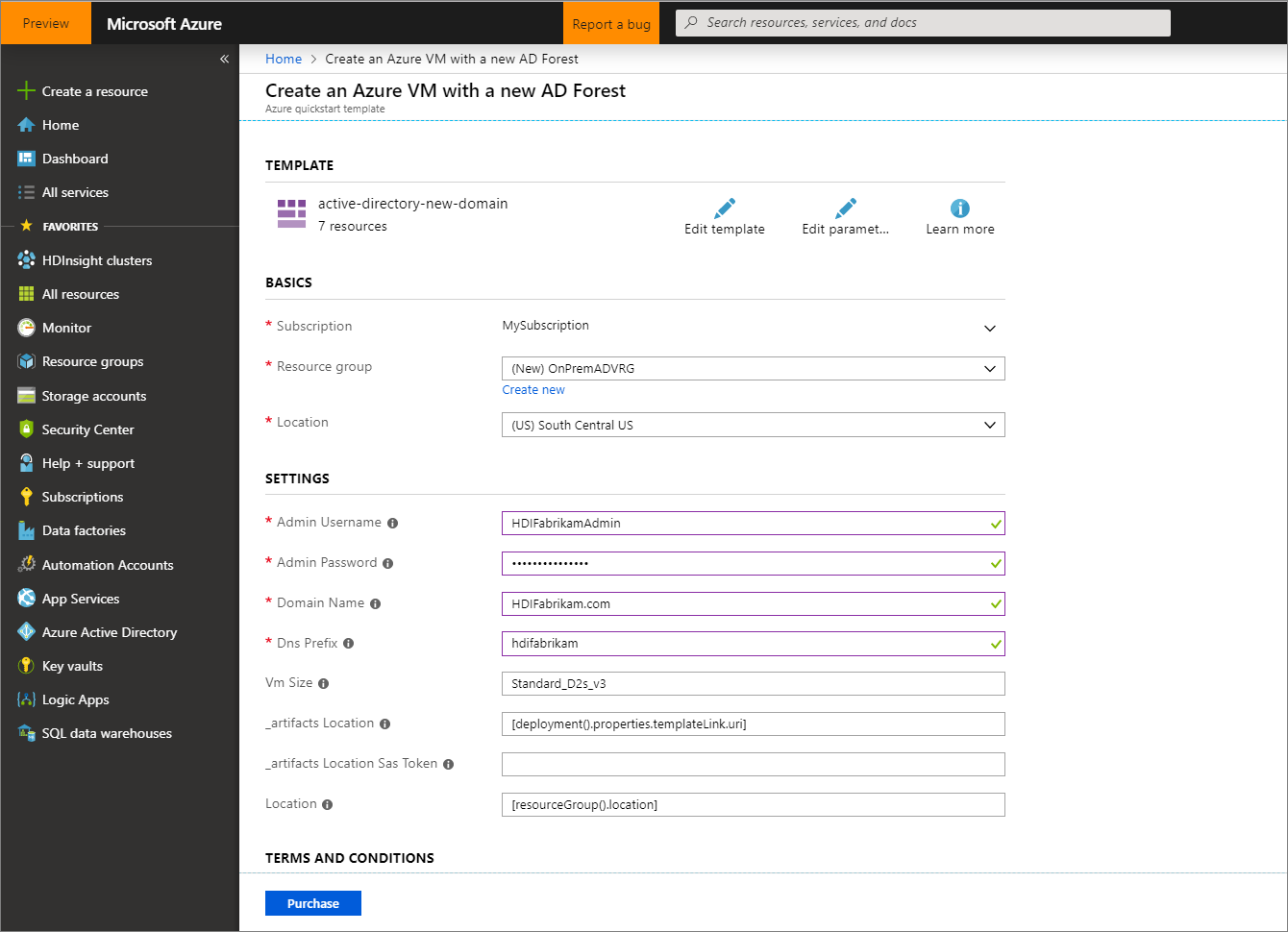Viewport: 1288px width, 932px height.
Task: Show the Admin Username tooltip info icon
Action: coord(392,523)
